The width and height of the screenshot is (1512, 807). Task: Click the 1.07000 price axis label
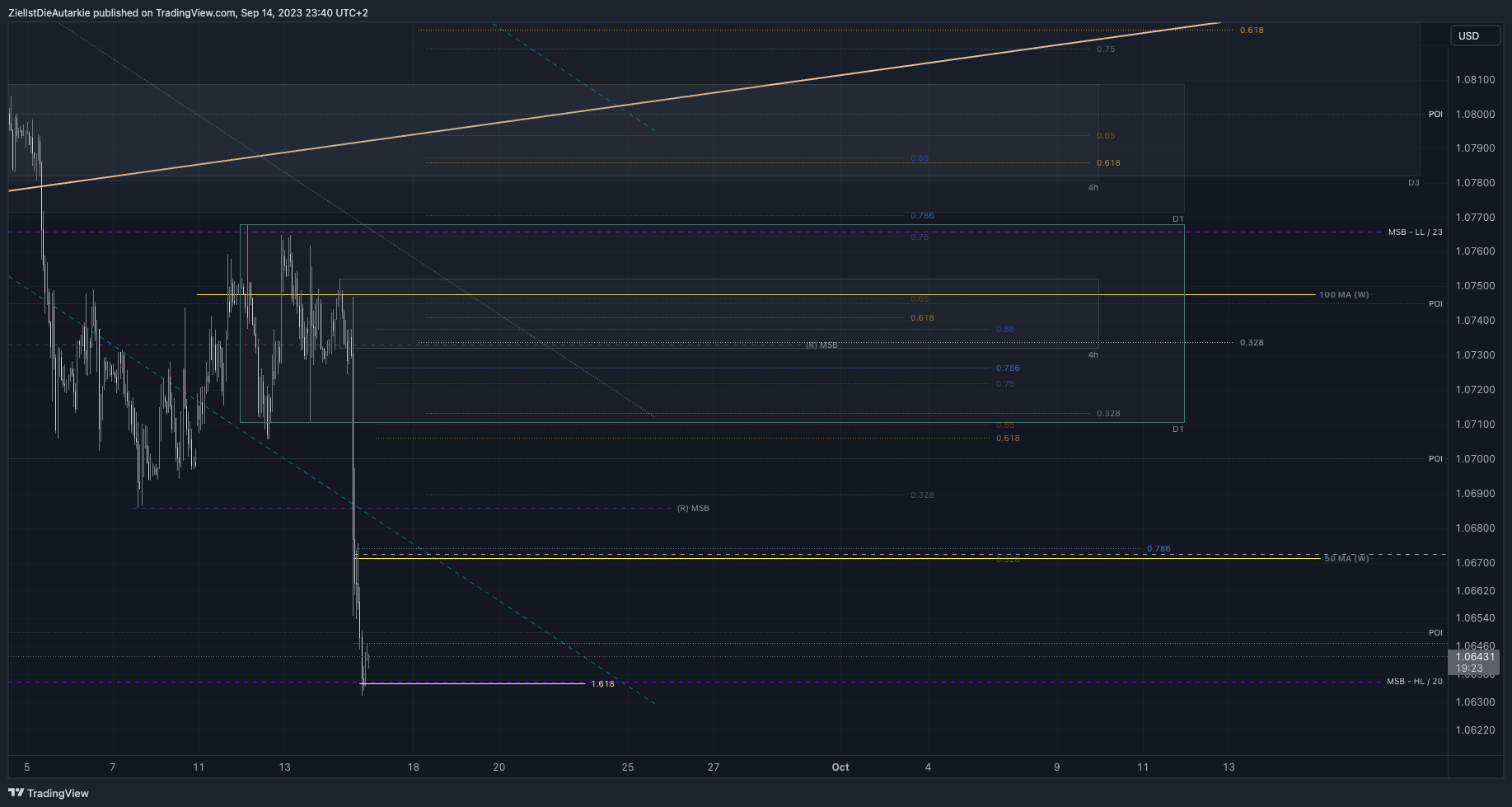click(x=1475, y=459)
